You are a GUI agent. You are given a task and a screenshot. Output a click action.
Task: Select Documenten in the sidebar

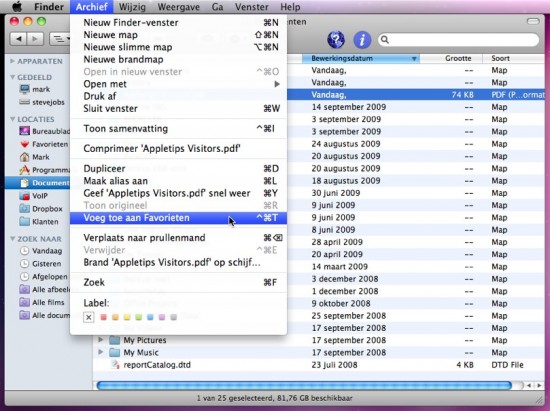pos(38,183)
